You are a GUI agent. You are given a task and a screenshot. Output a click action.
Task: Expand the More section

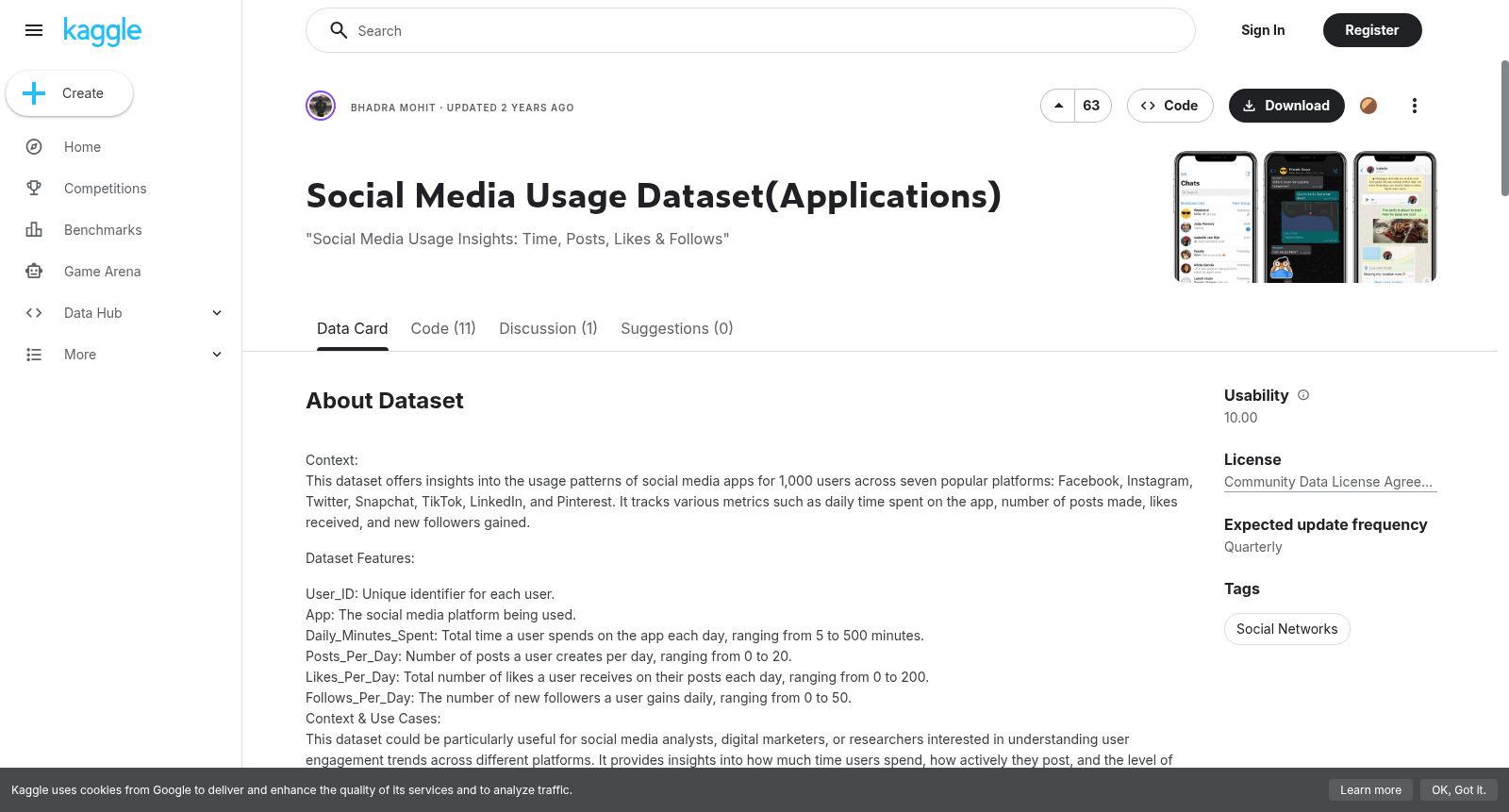click(217, 355)
